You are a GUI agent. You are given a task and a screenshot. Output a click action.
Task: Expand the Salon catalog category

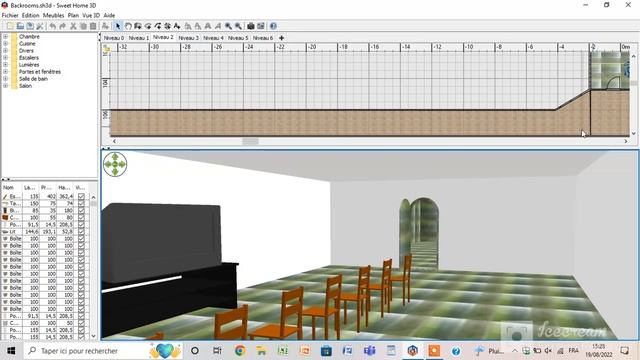5,86
